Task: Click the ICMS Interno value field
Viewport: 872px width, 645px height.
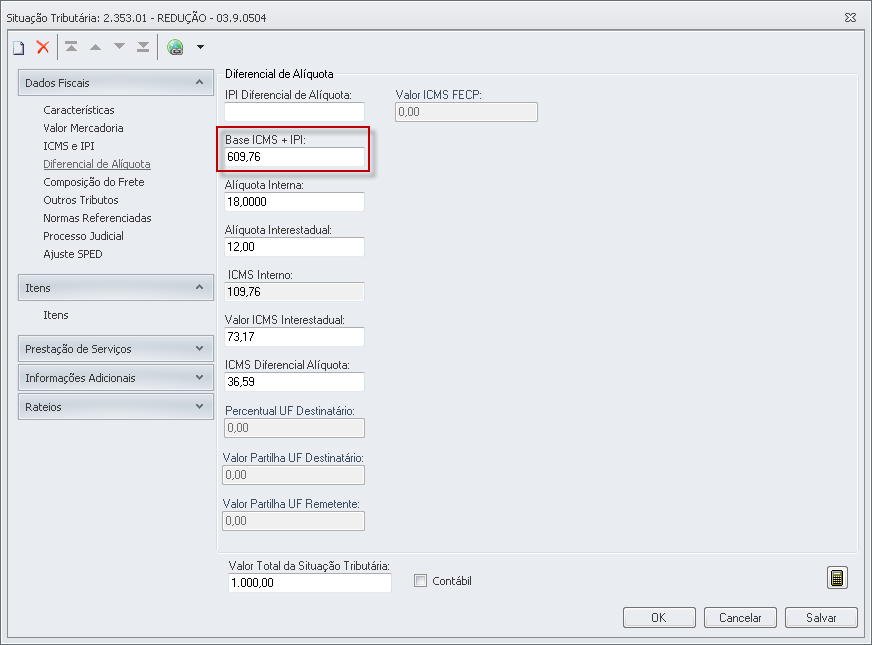Action: 294,292
